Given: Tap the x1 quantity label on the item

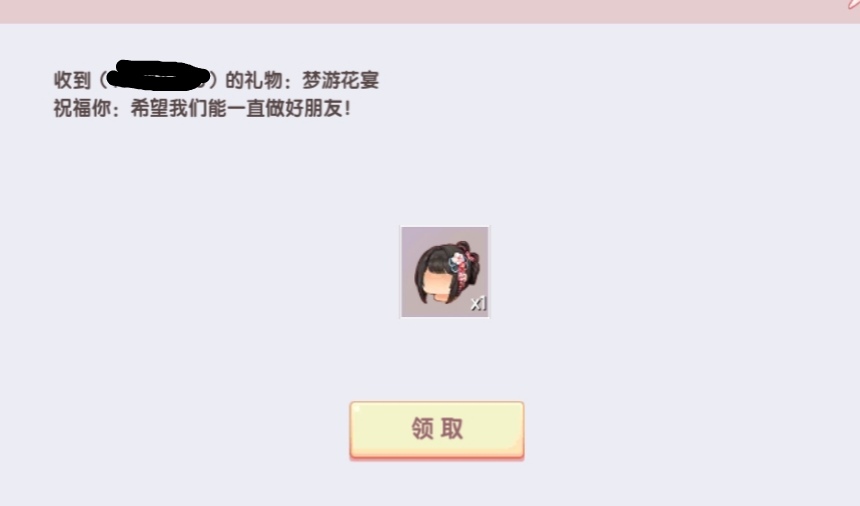Looking at the screenshot, I should tap(478, 303).
